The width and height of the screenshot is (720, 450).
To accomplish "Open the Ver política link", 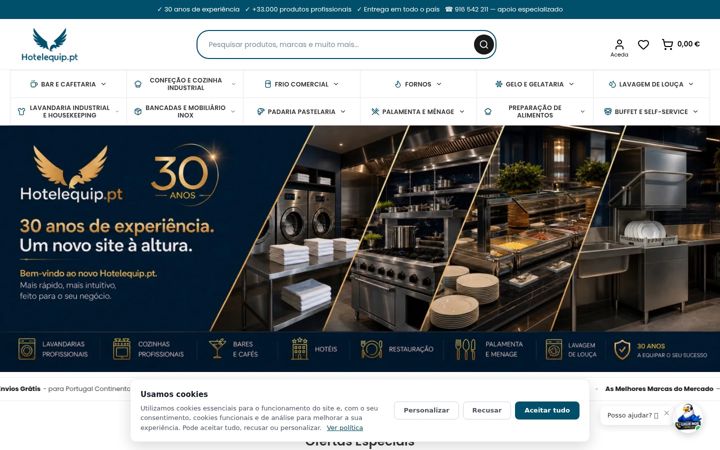I will [x=344, y=428].
